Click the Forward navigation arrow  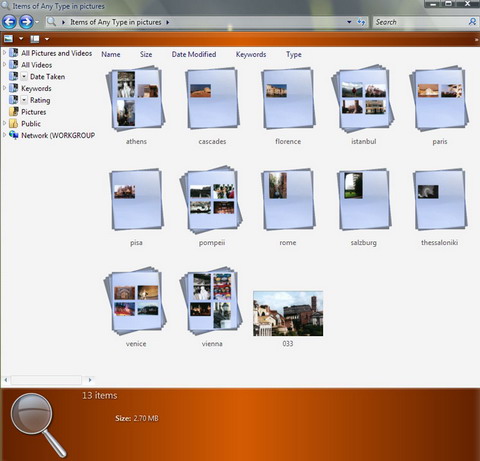click(x=26, y=22)
